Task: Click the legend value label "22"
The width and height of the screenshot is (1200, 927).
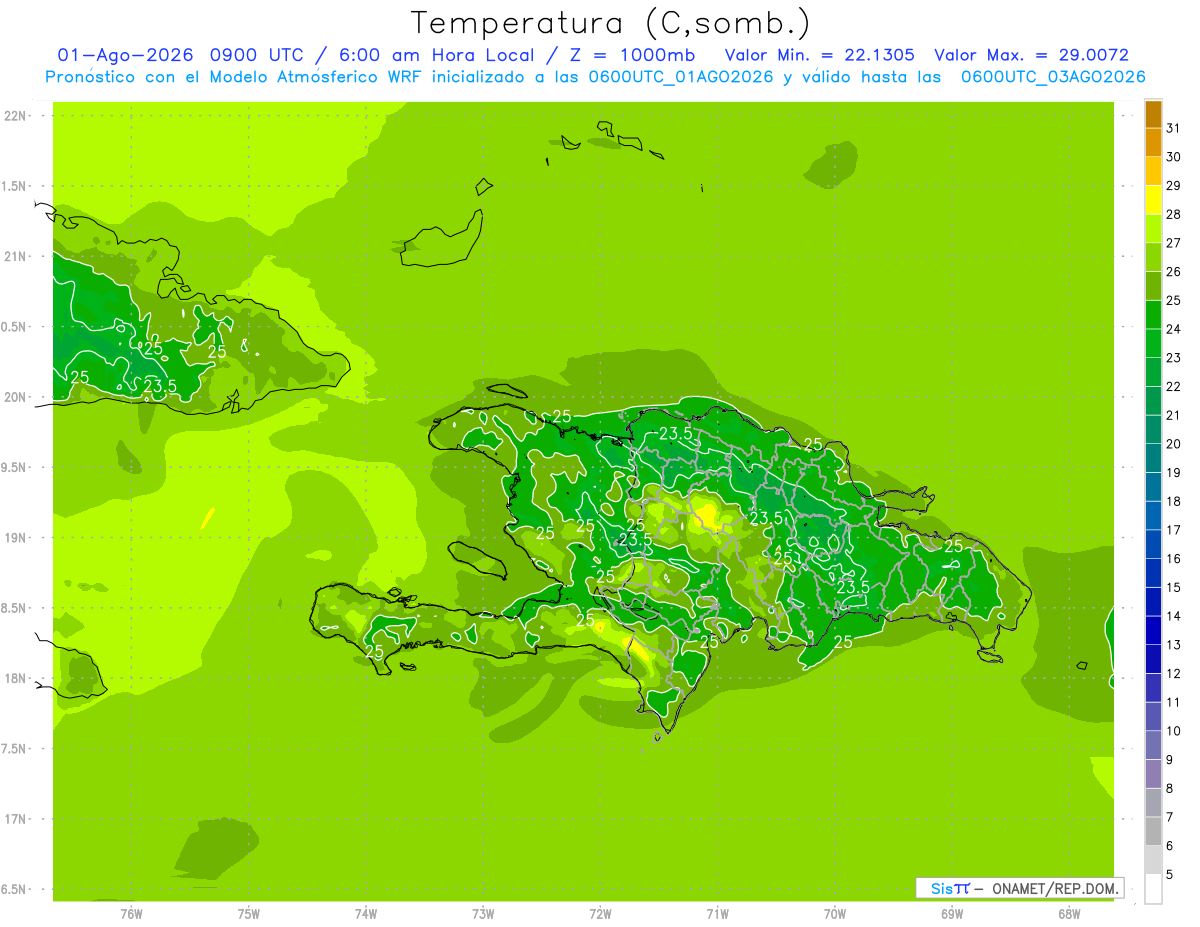Action: point(1174,386)
